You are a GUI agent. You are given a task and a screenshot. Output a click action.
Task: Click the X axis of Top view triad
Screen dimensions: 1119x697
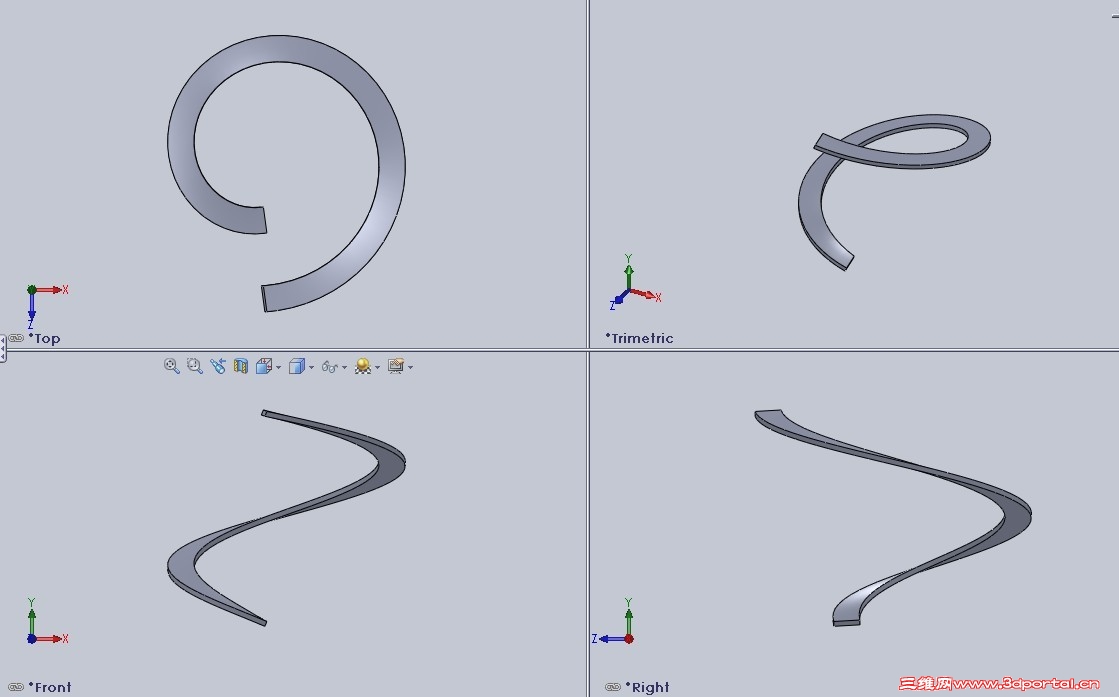[51, 290]
